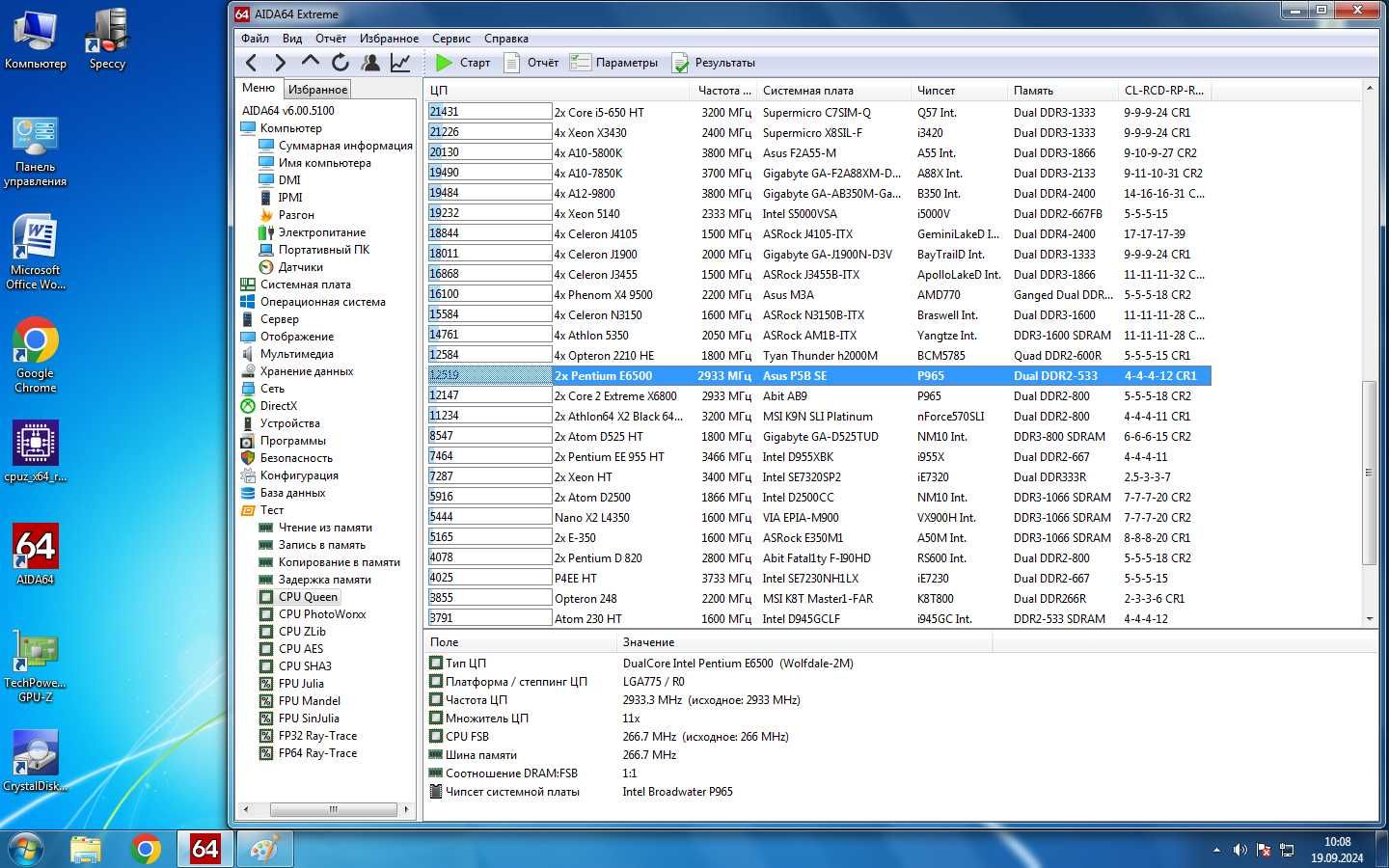
Task: Open the Файл menu
Action: (x=255, y=39)
